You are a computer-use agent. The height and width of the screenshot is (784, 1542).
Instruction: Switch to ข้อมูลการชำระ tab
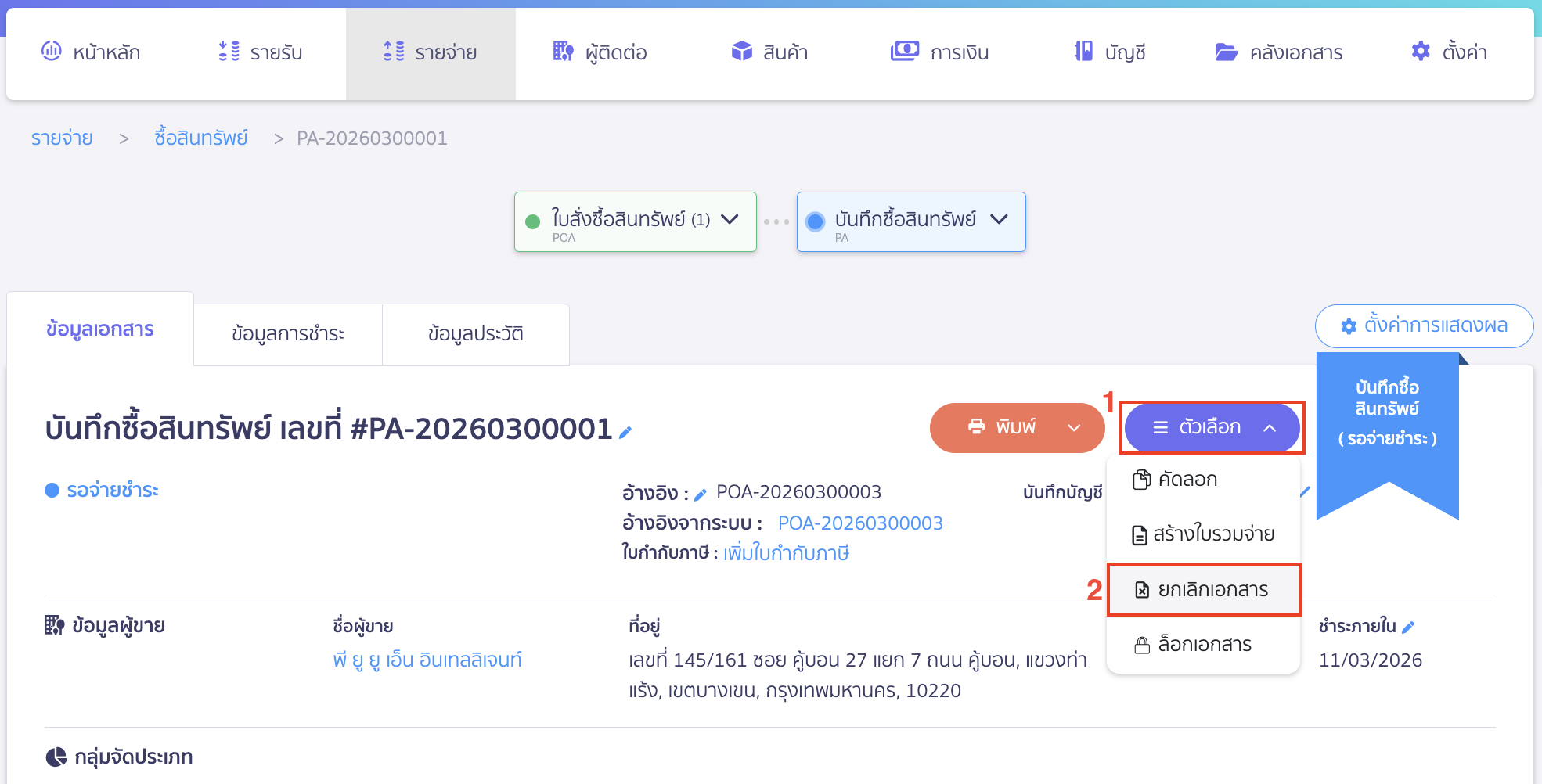tap(287, 334)
